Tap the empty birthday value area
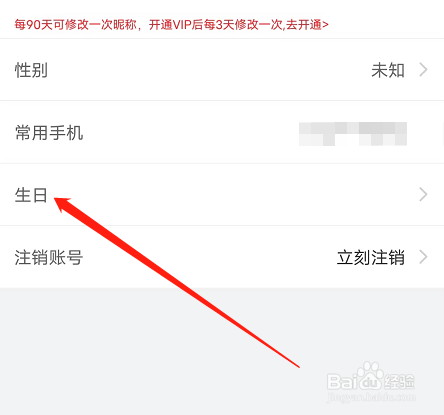Image resolution: width=444 pixels, height=415 pixels. (x=233, y=195)
